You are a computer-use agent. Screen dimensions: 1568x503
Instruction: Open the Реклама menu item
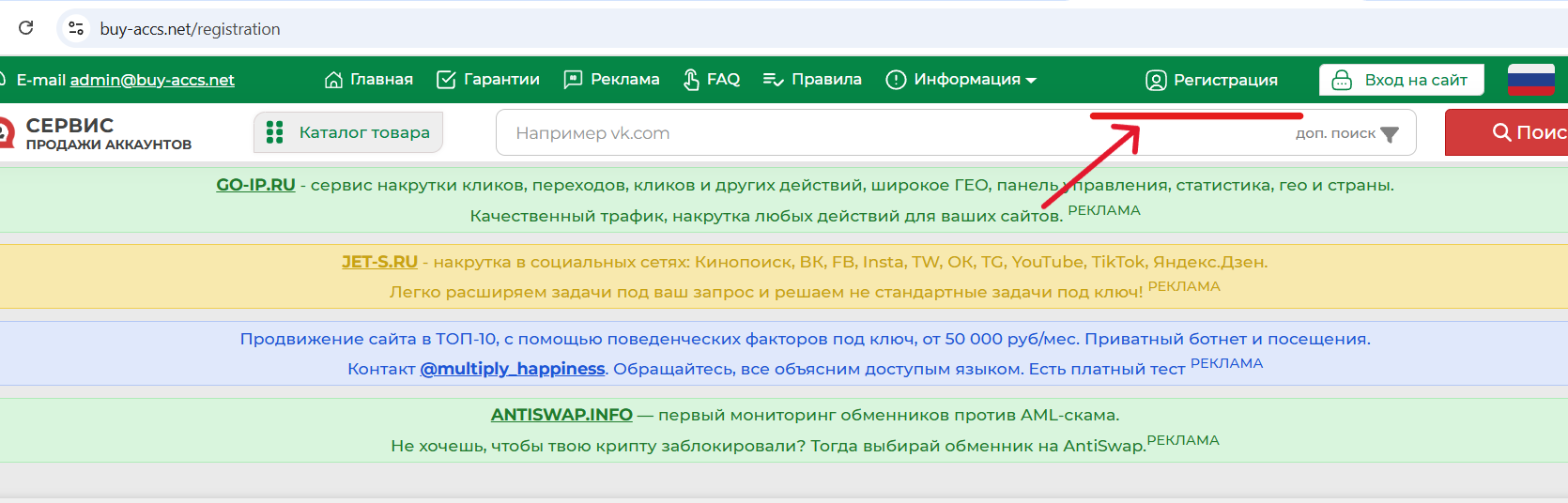click(625, 80)
